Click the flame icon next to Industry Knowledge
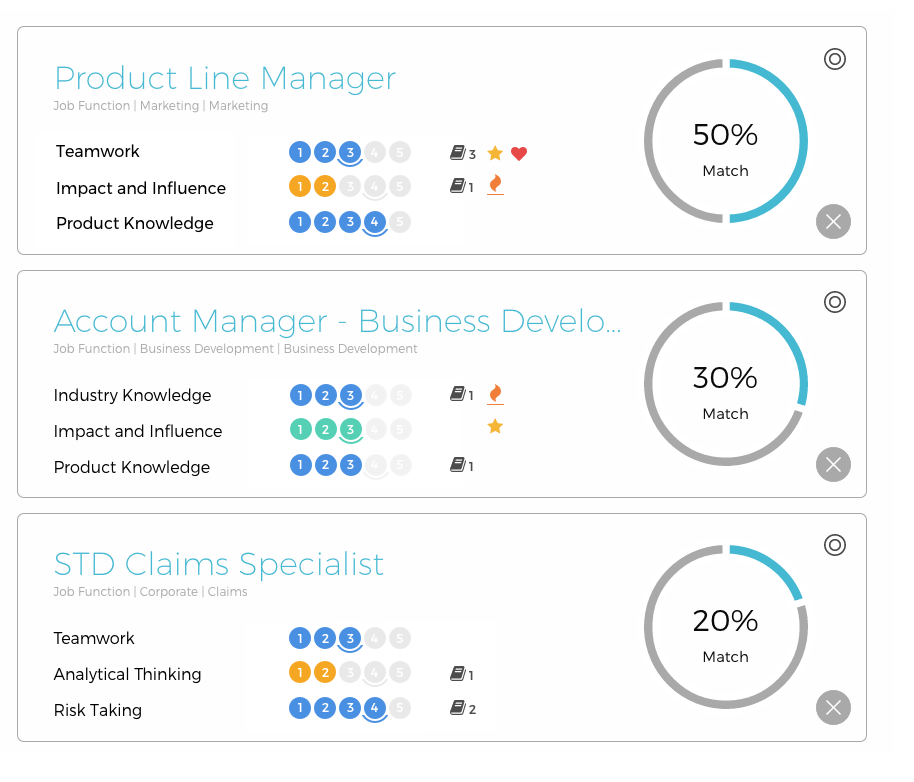 [x=495, y=394]
